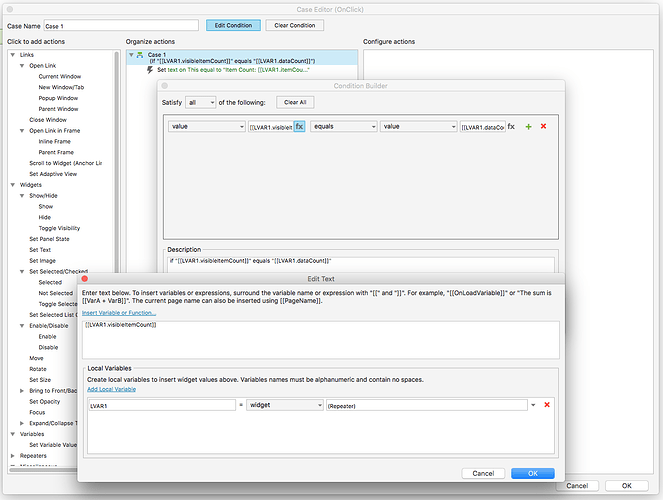Delete the condition row with red X

543,127
